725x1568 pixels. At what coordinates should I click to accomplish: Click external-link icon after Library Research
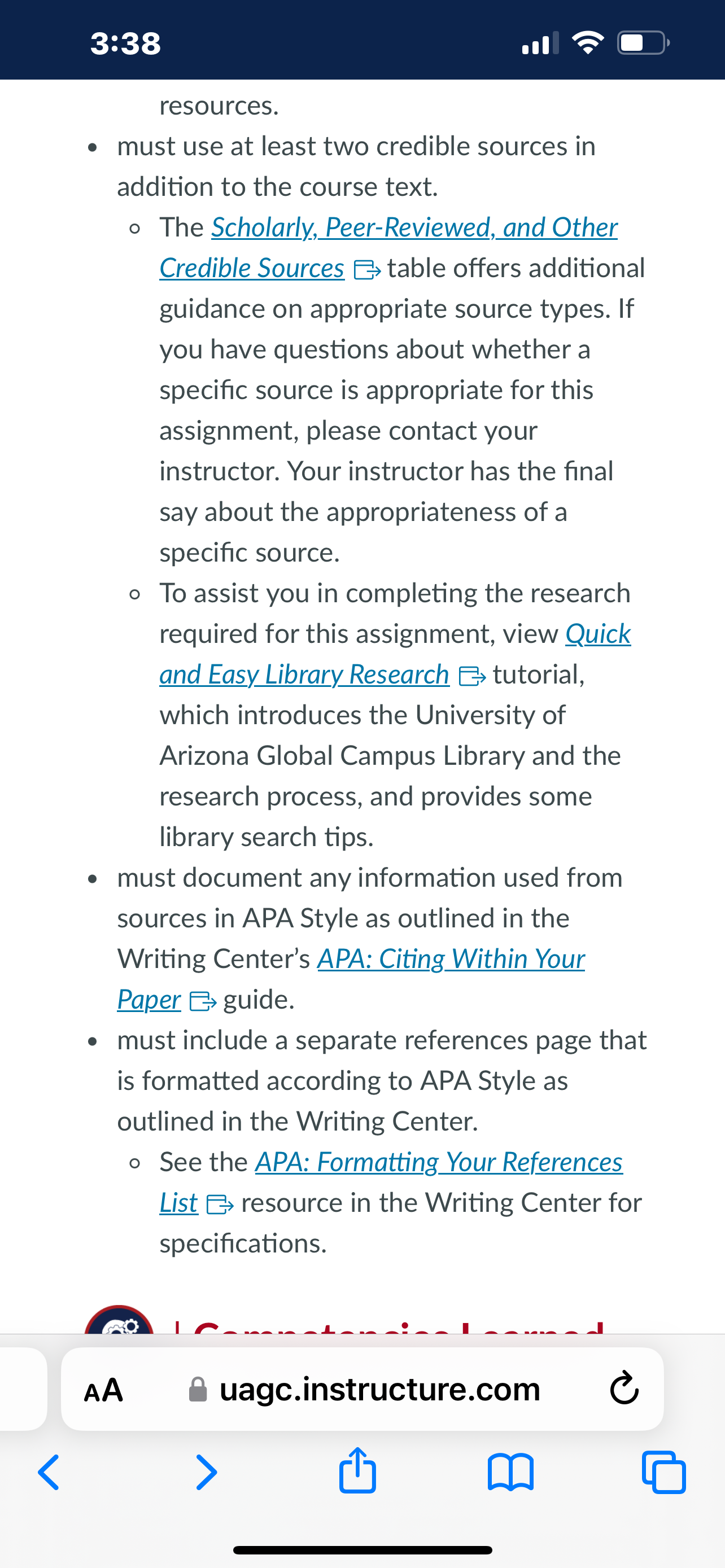[x=472, y=676]
